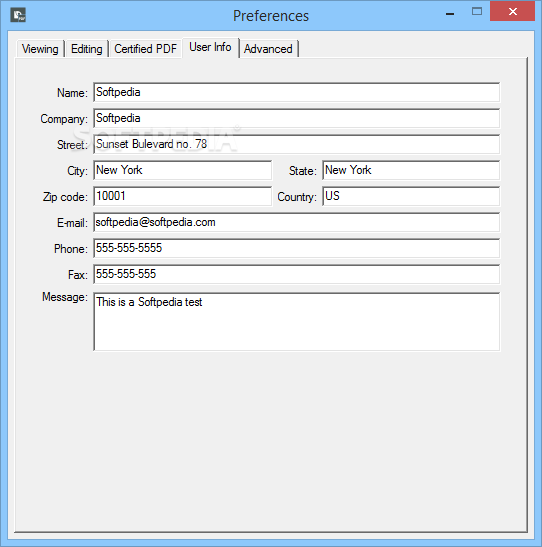
Task: Click the 'Preferences' window title text
Action: [271, 16]
